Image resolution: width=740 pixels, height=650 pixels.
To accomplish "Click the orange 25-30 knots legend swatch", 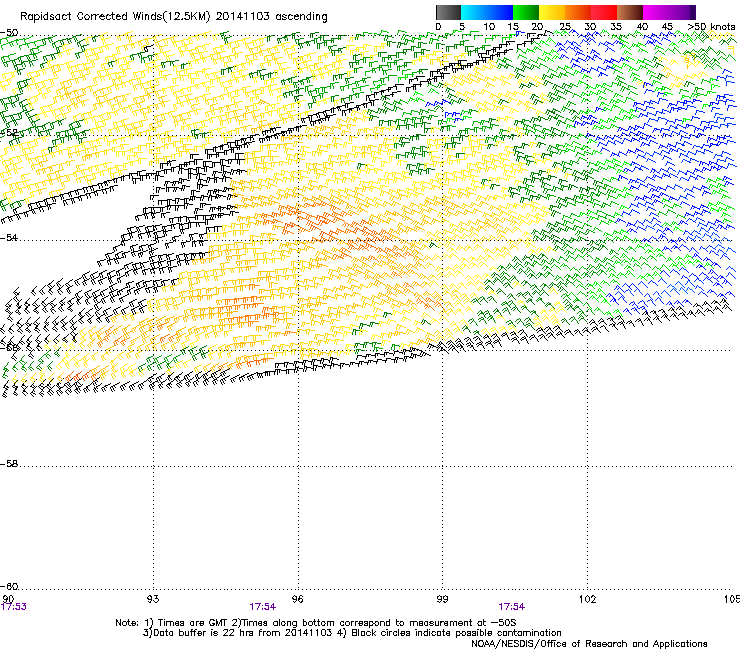I will 578,12.
